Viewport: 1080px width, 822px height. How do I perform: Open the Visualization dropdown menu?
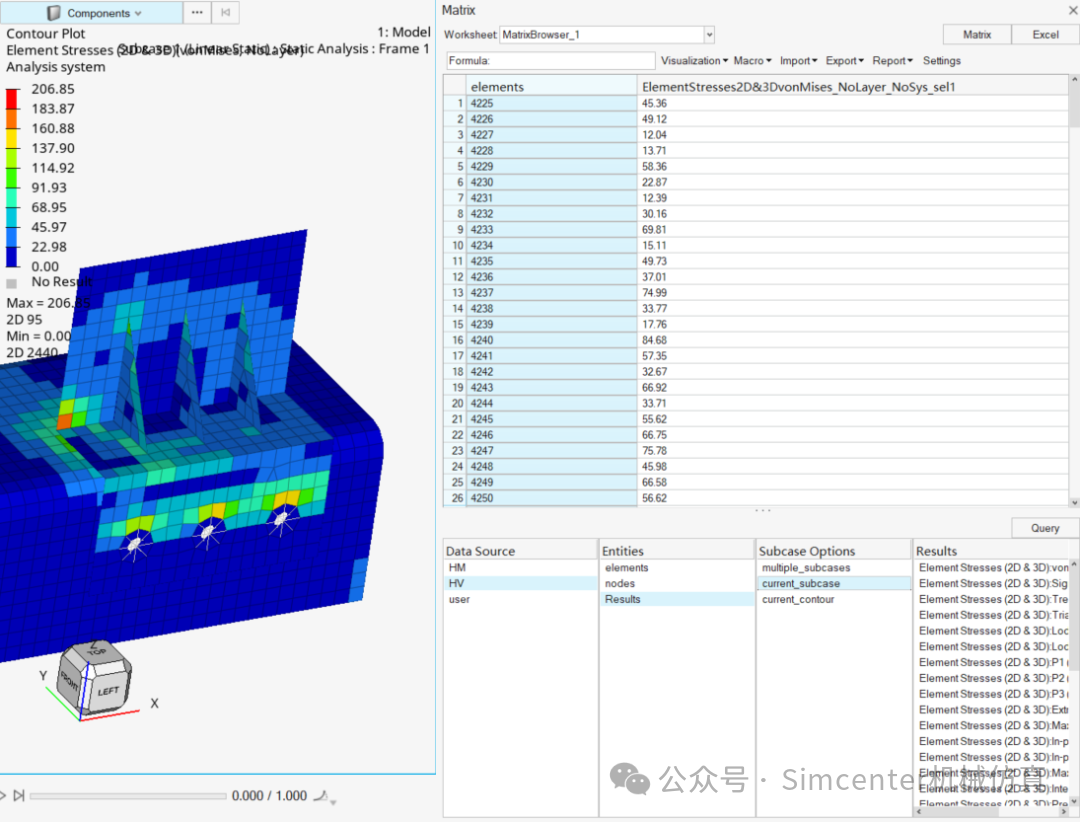click(x=694, y=60)
